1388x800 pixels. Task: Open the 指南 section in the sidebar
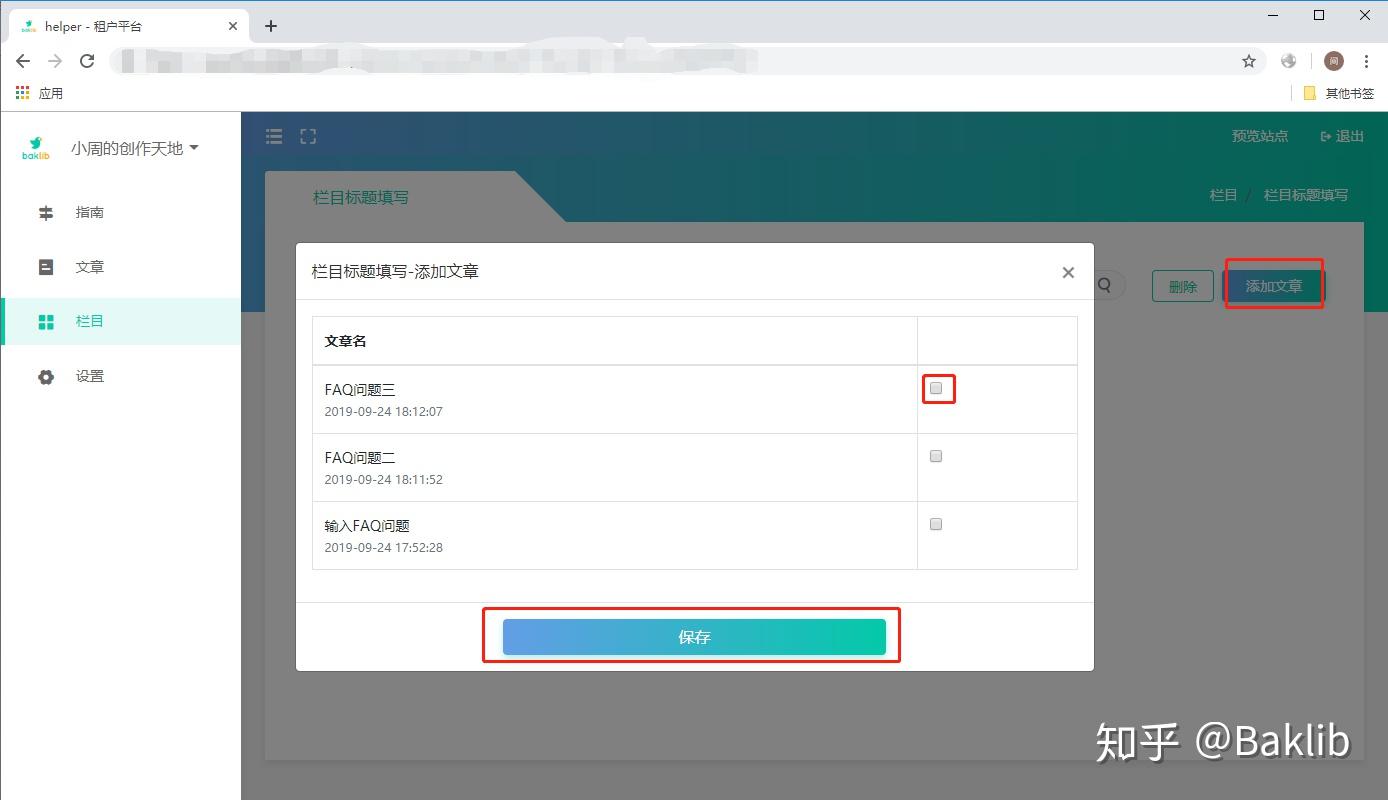point(89,212)
